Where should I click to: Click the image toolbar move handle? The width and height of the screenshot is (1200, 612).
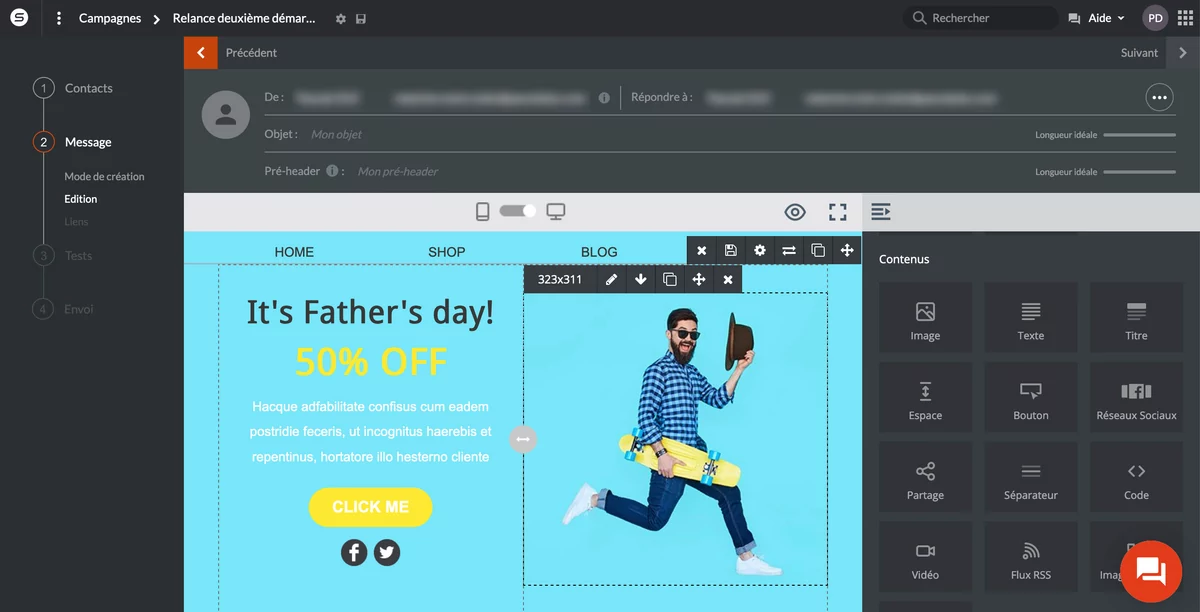(699, 279)
